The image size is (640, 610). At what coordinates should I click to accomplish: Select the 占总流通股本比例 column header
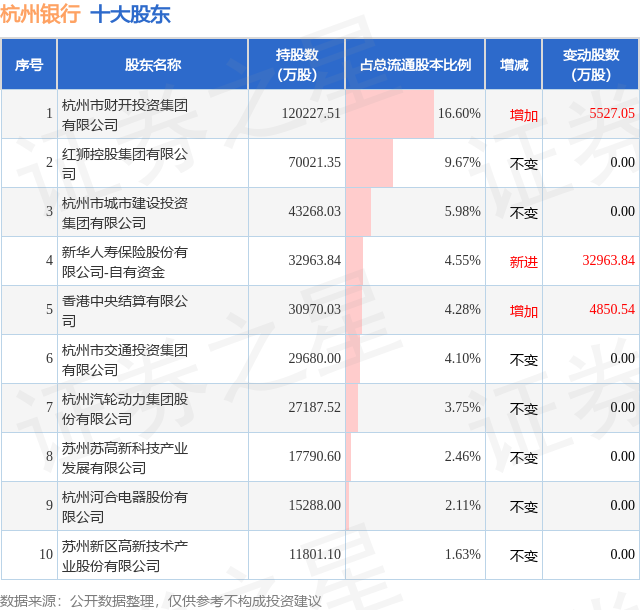[x=415, y=65]
